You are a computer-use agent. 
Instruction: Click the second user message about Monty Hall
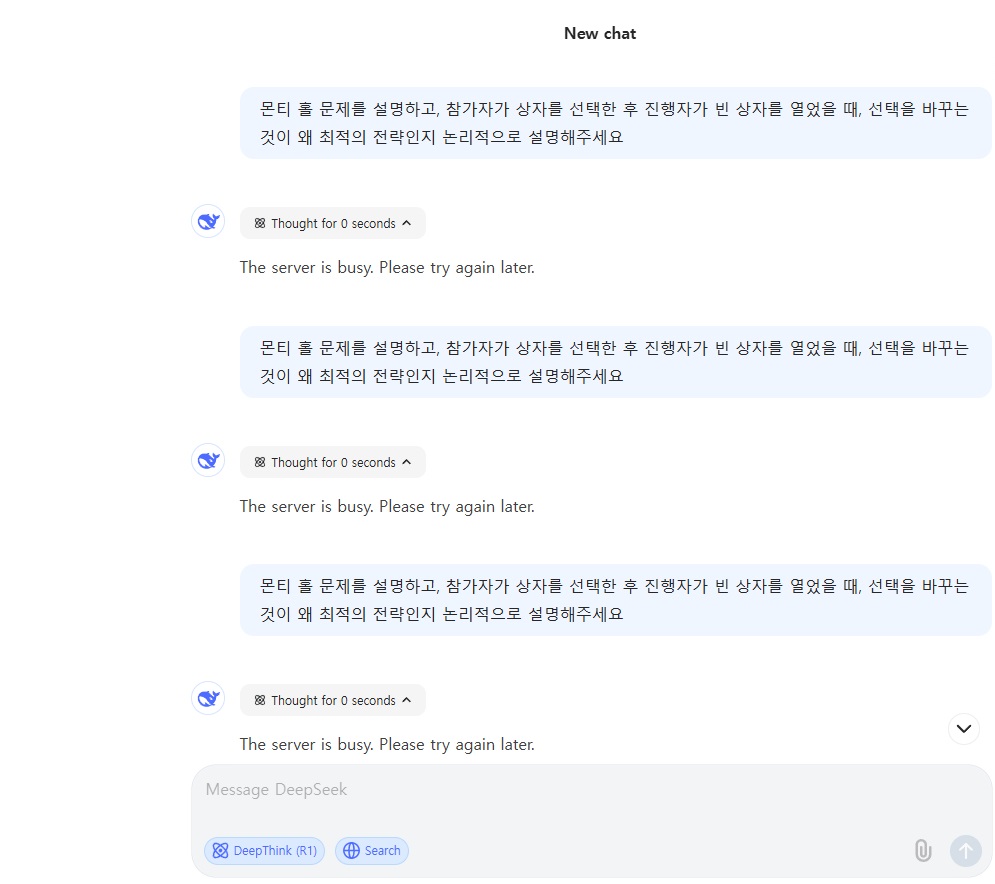coord(616,362)
